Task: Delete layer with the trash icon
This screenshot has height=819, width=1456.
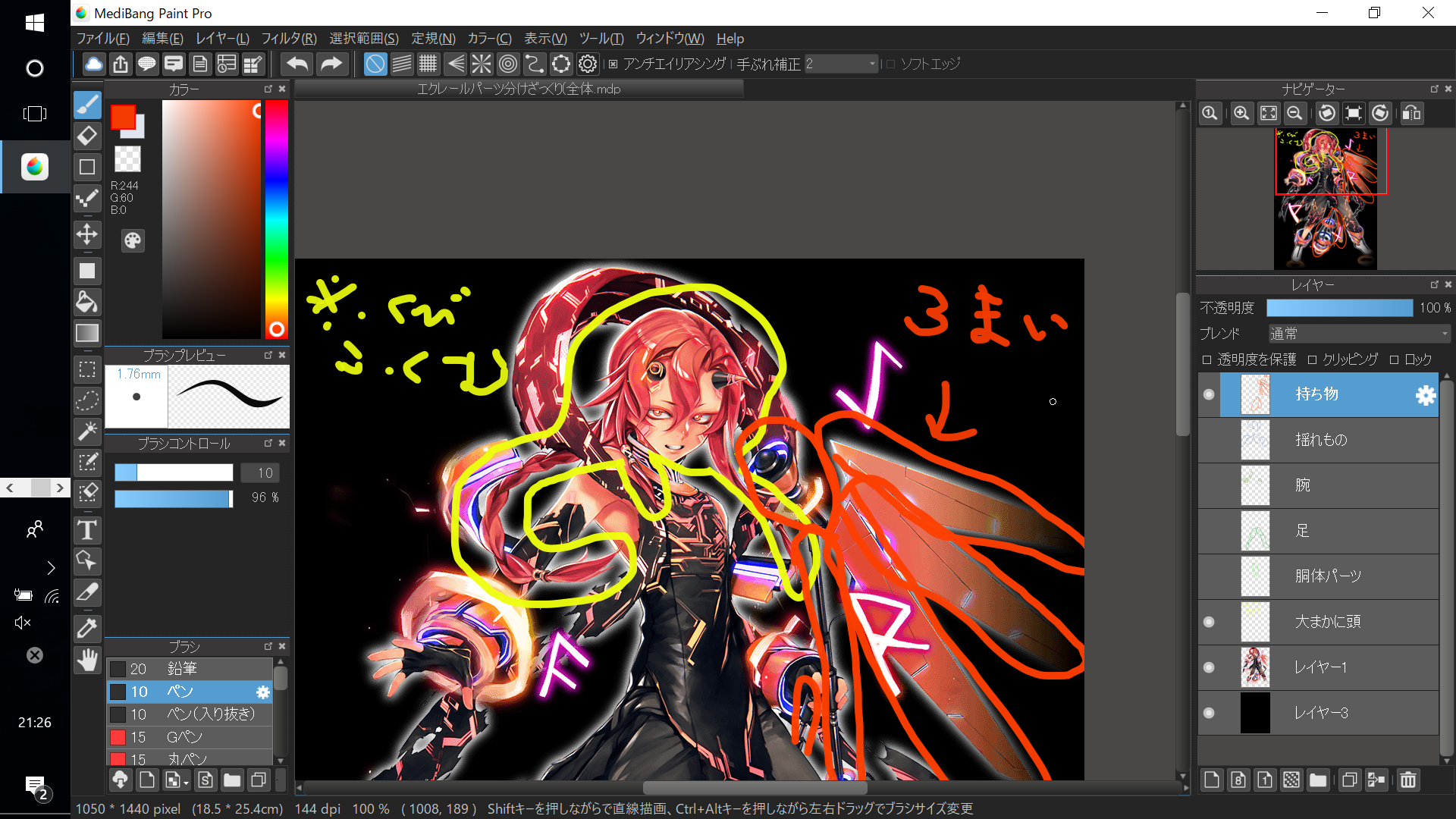Action: point(1407,780)
